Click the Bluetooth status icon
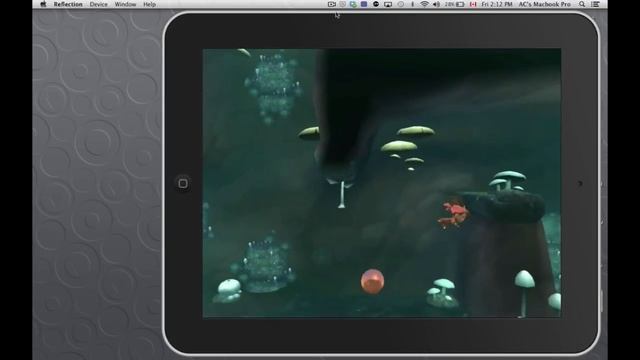The height and width of the screenshot is (360, 640). pos(412,4)
